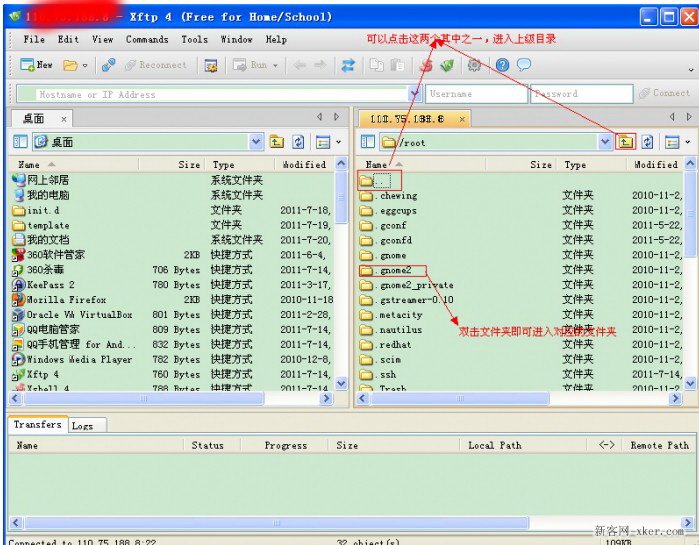This screenshot has width=699, height=545.
Task: Expand the local 桌面 path dropdown
Action: click(256, 142)
